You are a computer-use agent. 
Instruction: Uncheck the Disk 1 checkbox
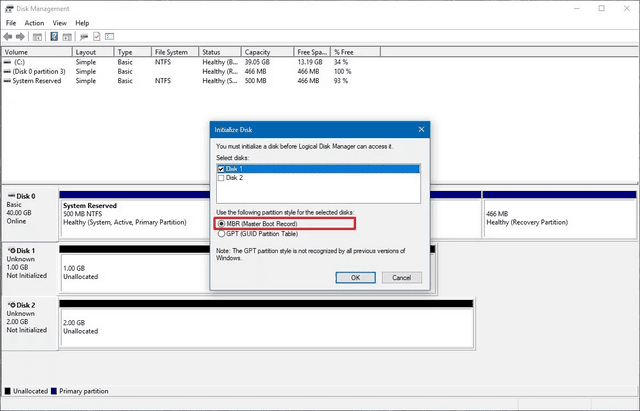(221, 169)
